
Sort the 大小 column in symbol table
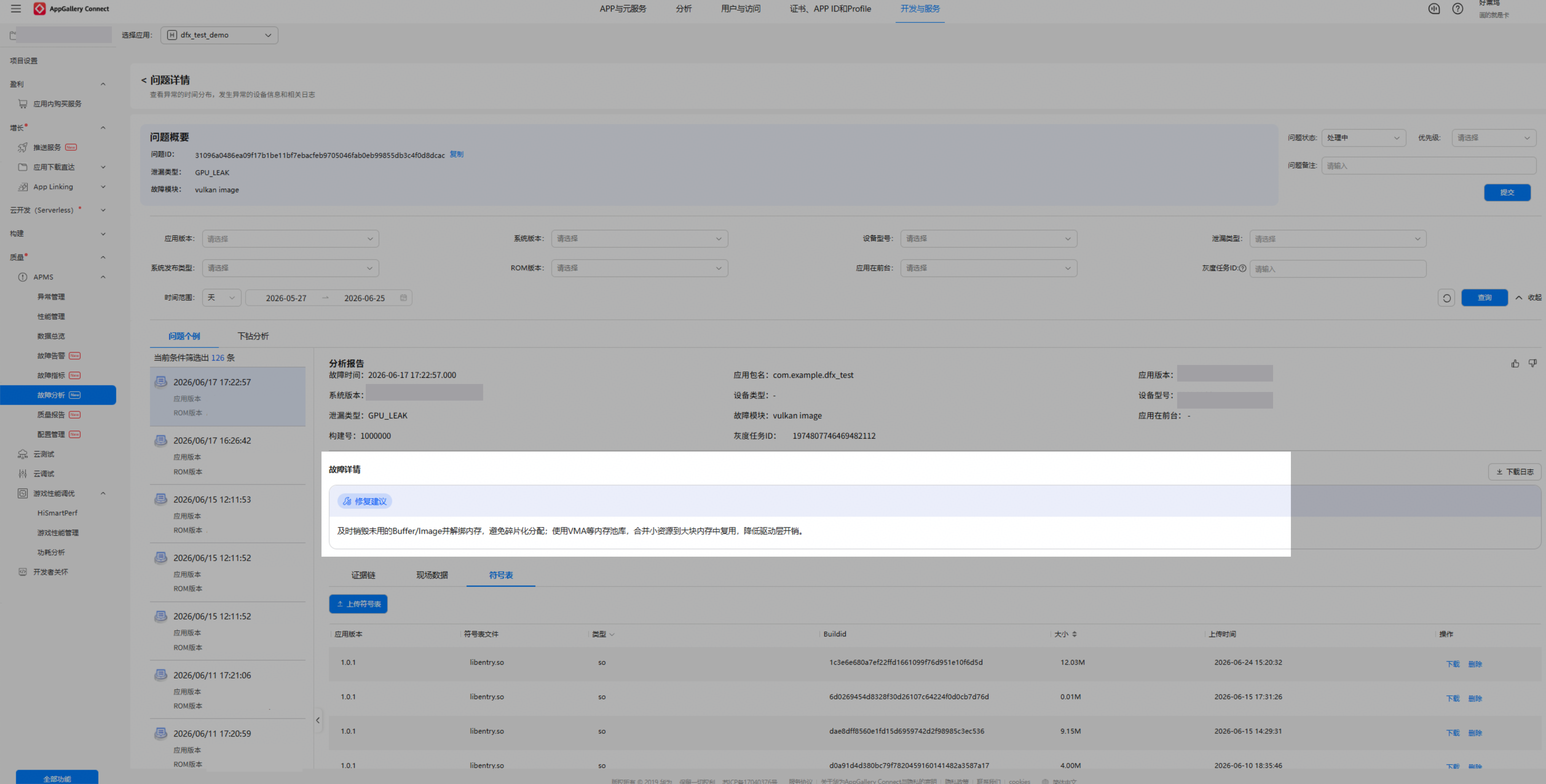1074,634
